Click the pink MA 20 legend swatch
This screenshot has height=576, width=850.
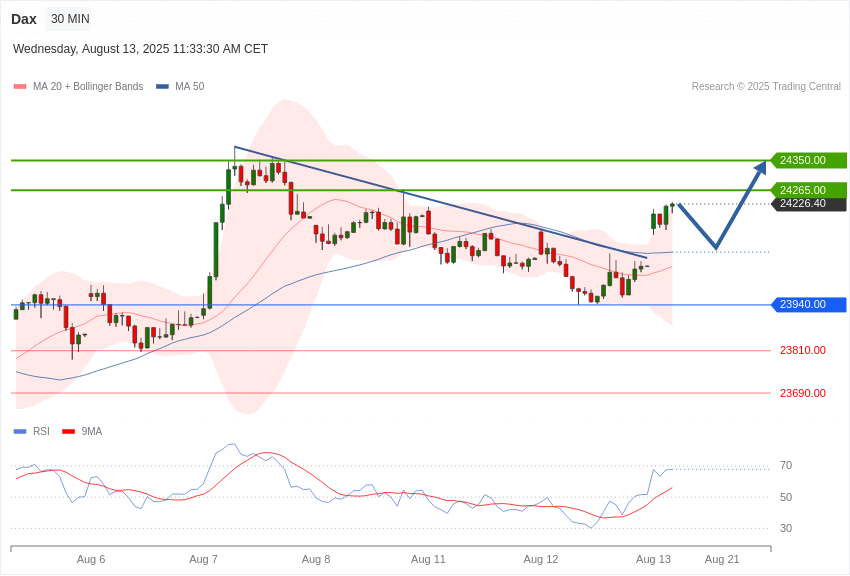[20, 87]
